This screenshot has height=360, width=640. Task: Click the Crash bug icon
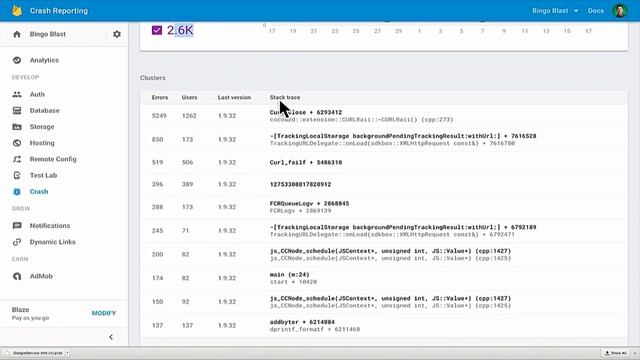(17, 191)
